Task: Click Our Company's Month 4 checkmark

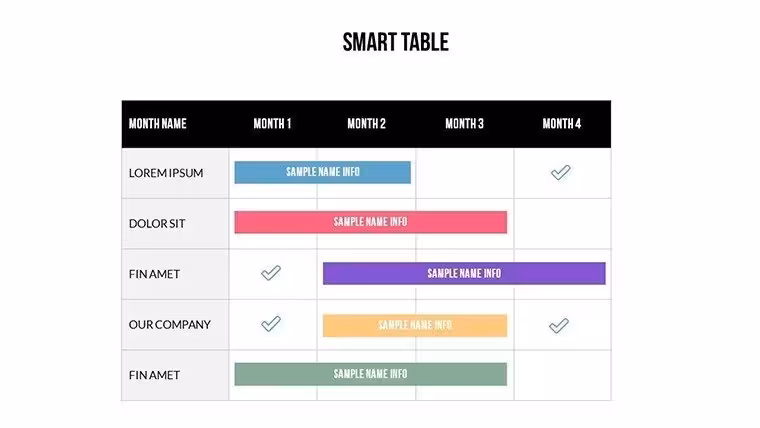Action: tap(559, 326)
